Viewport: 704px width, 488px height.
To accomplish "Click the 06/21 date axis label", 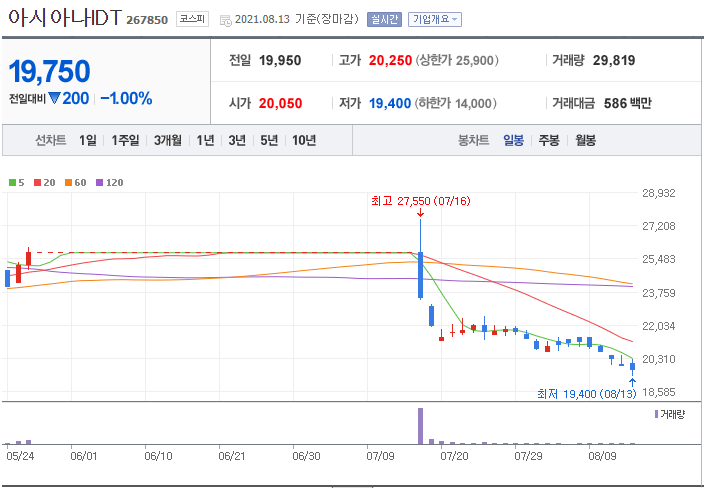I will click(231, 457).
